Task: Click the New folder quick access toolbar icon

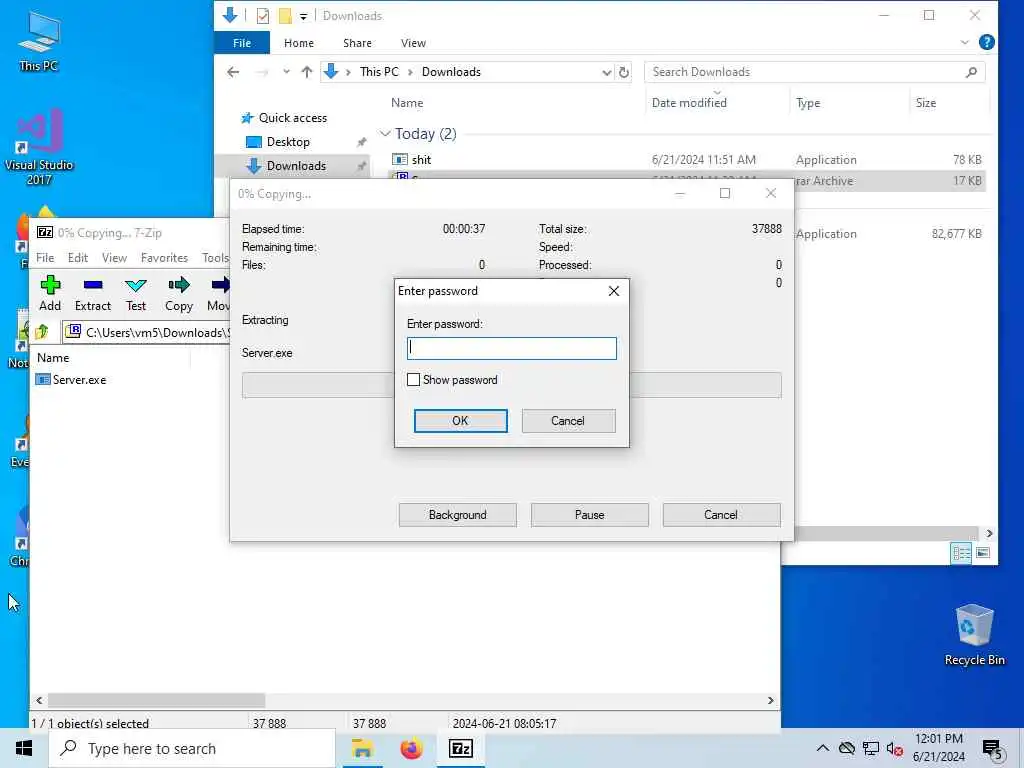Action: [285, 16]
